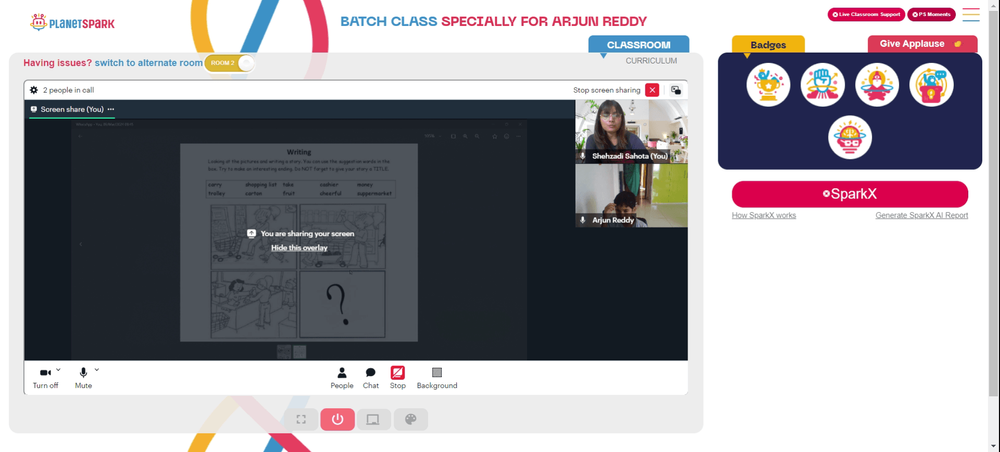Image resolution: width=1000 pixels, height=452 pixels.
Task: Click Live Classroom Support button
Action: (x=866, y=14)
